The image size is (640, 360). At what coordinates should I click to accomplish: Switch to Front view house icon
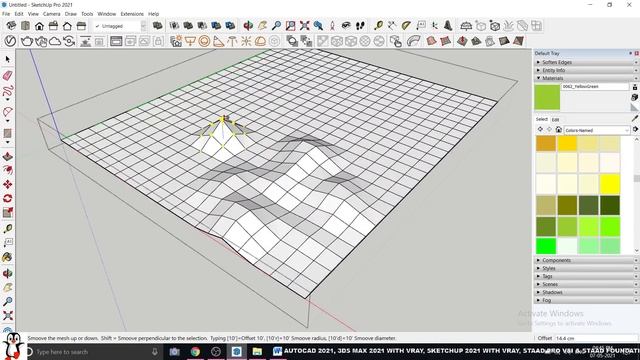pyautogui.click(x=39, y=26)
